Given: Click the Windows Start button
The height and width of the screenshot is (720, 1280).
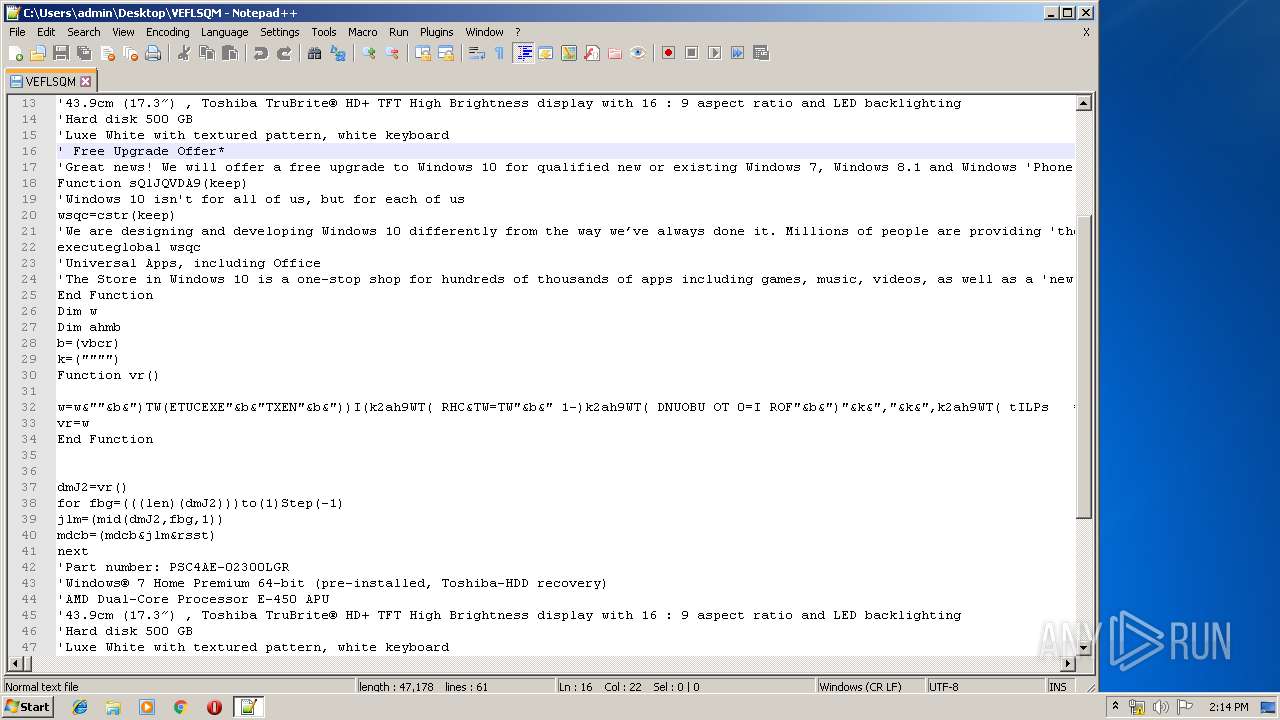Looking at the screenshot, I should (27, 707).
